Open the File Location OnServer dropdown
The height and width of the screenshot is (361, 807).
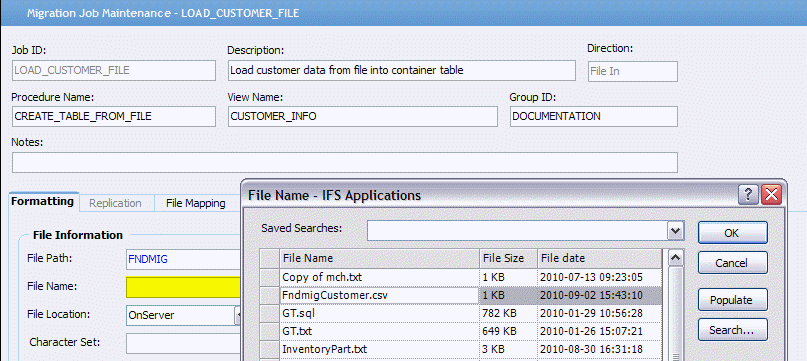[x=238, y=315]
